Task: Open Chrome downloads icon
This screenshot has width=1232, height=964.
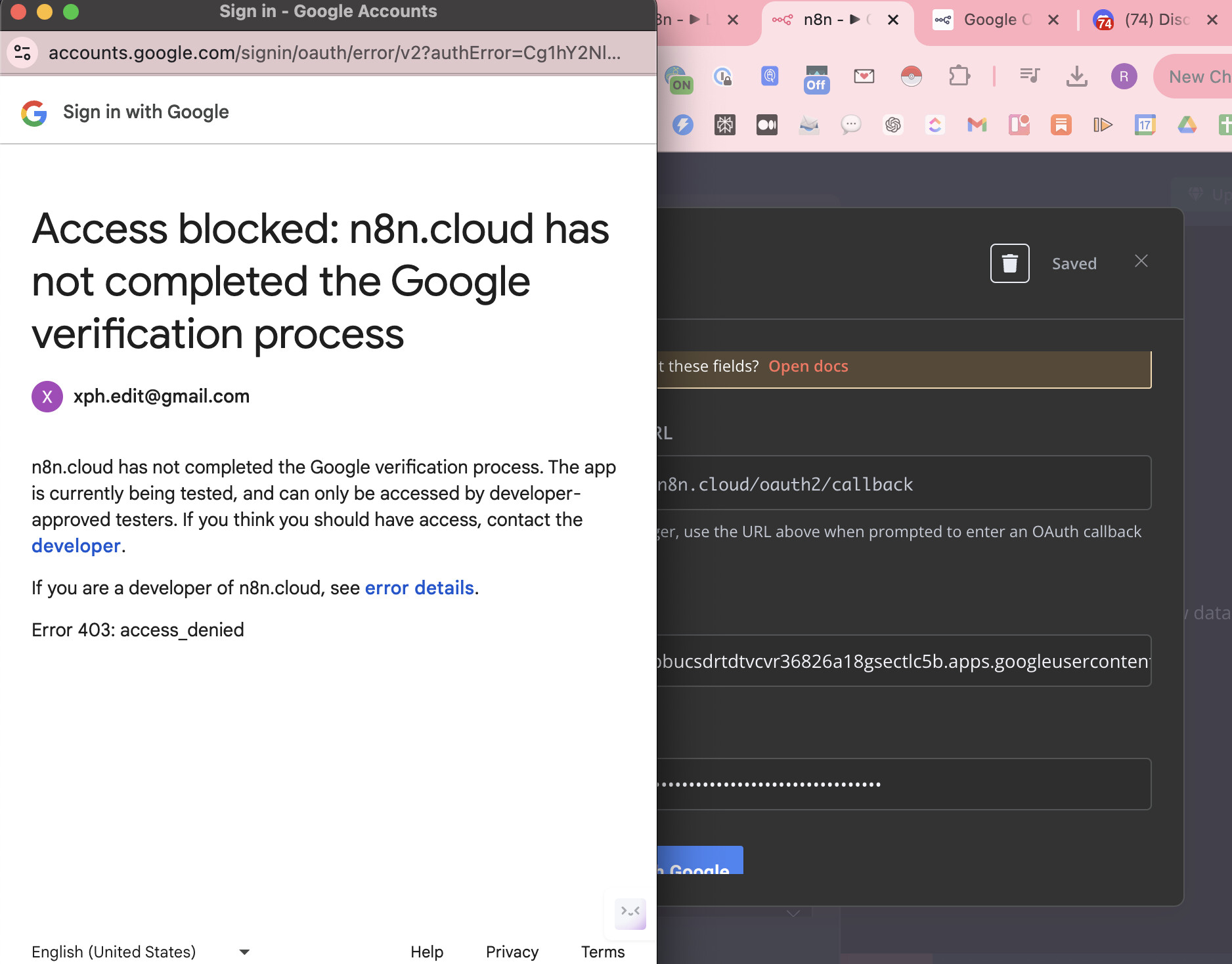Action: (x=1077, y=76)
